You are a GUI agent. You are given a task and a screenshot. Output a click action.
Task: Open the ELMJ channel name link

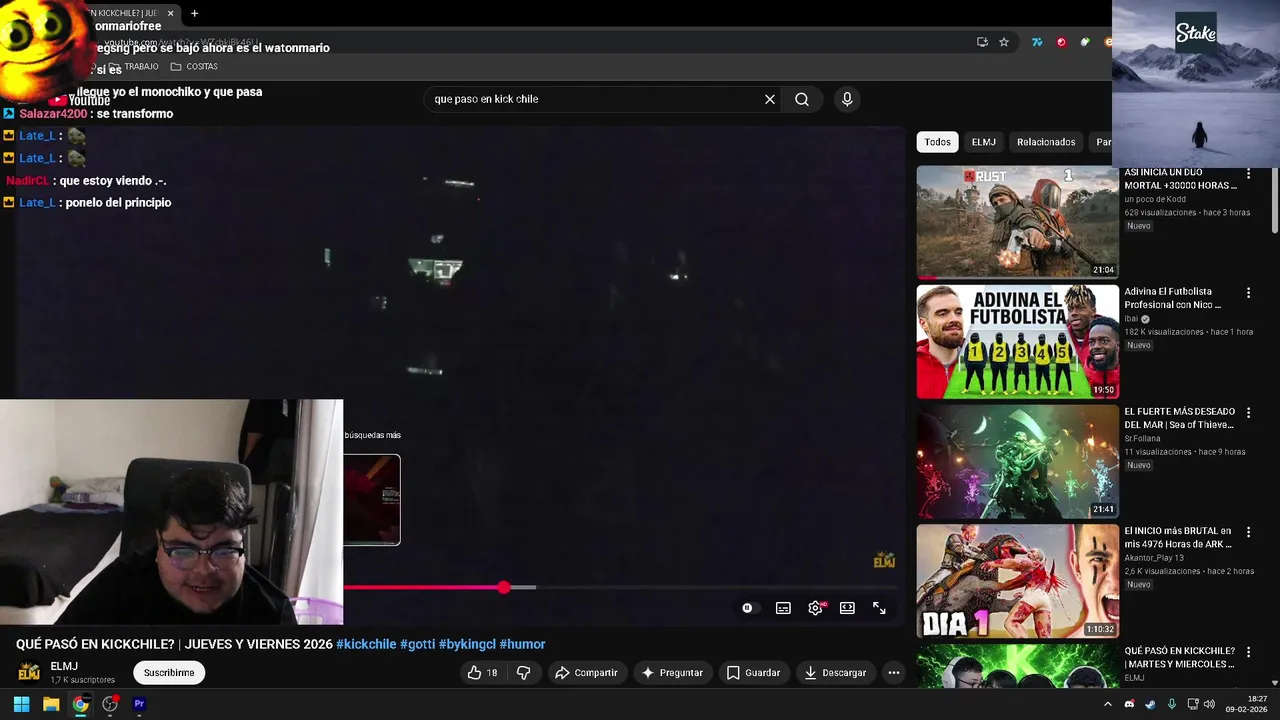pyautogui.click(x=64, y=666)
